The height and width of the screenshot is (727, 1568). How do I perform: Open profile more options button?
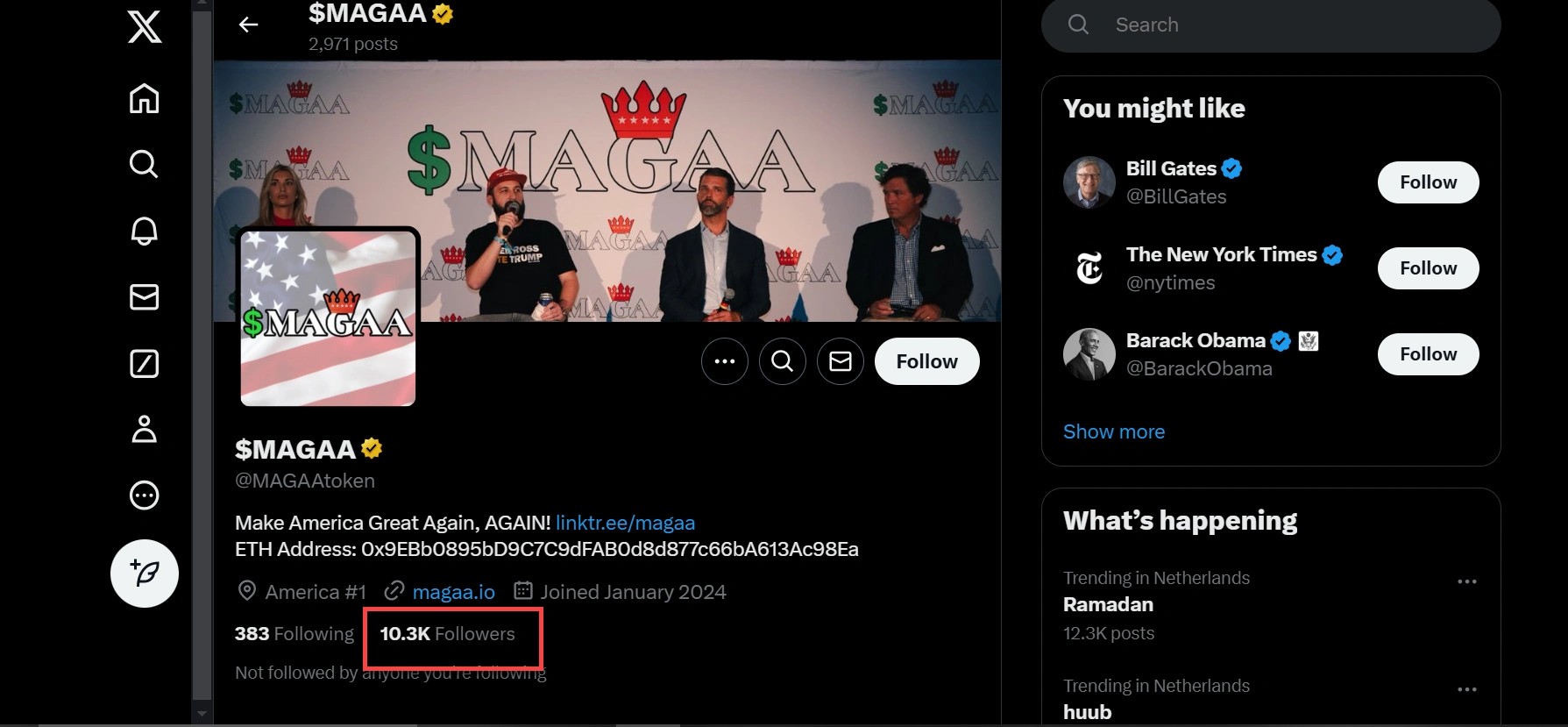click(x=725, y=361)
